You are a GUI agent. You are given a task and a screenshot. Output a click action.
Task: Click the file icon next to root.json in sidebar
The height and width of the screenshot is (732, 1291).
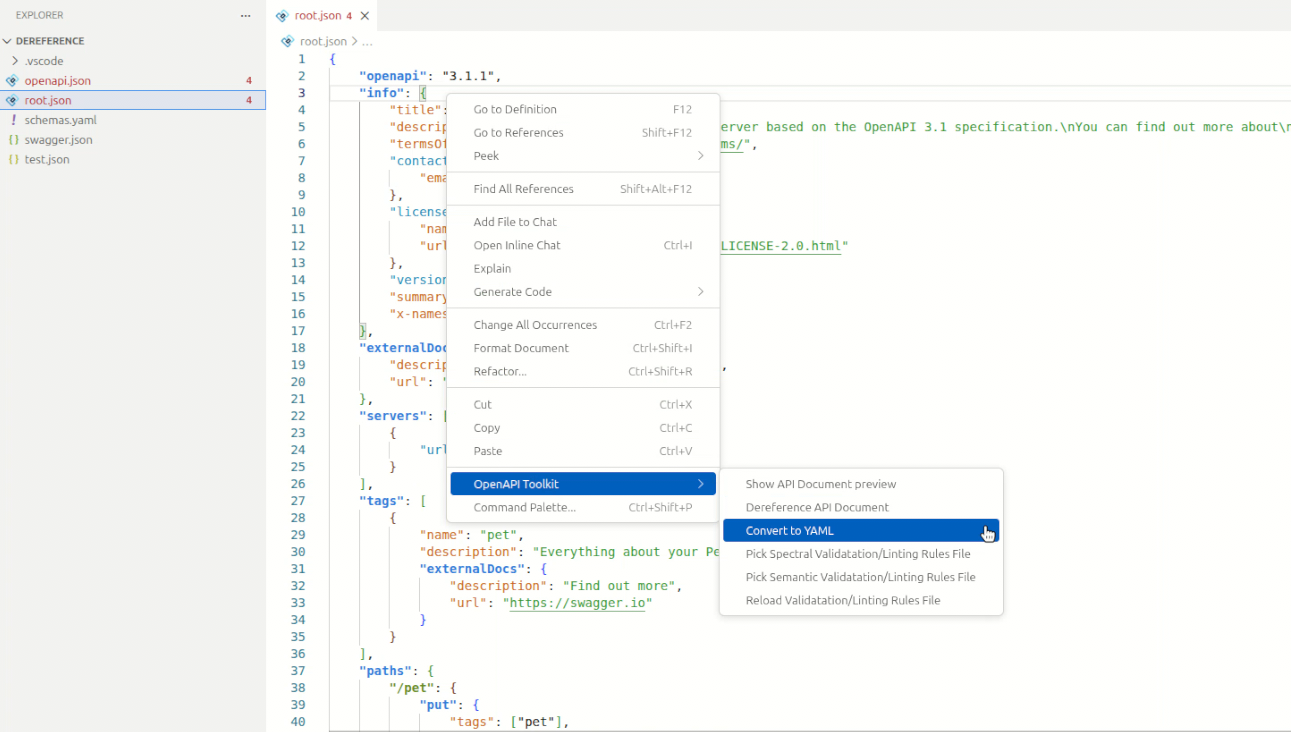click(12, 99)
